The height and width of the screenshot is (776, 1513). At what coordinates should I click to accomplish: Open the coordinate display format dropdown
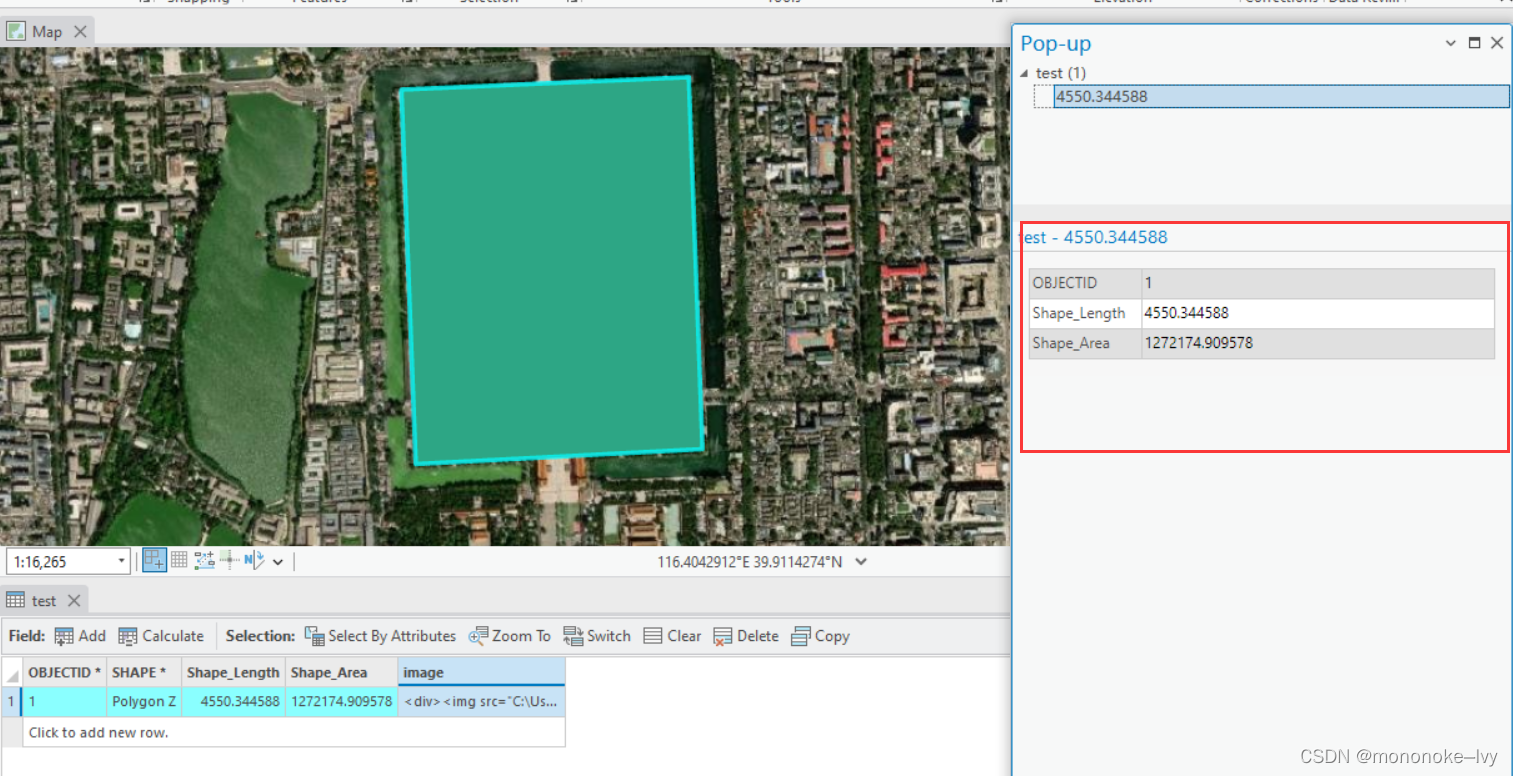click(861, 561)
